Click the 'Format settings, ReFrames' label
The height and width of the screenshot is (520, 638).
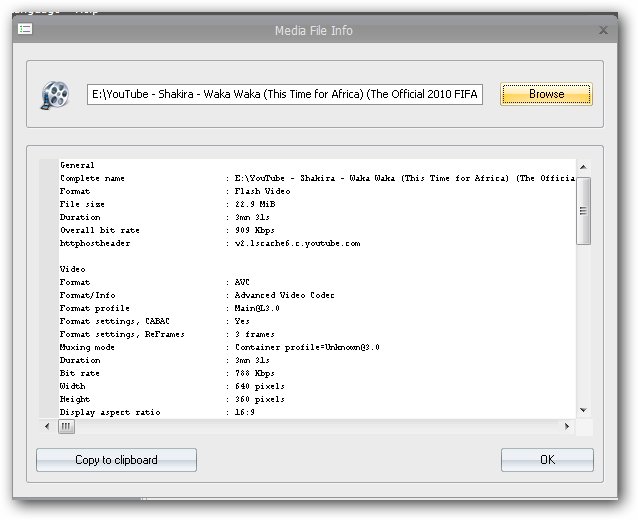click(x=122, y=334)
